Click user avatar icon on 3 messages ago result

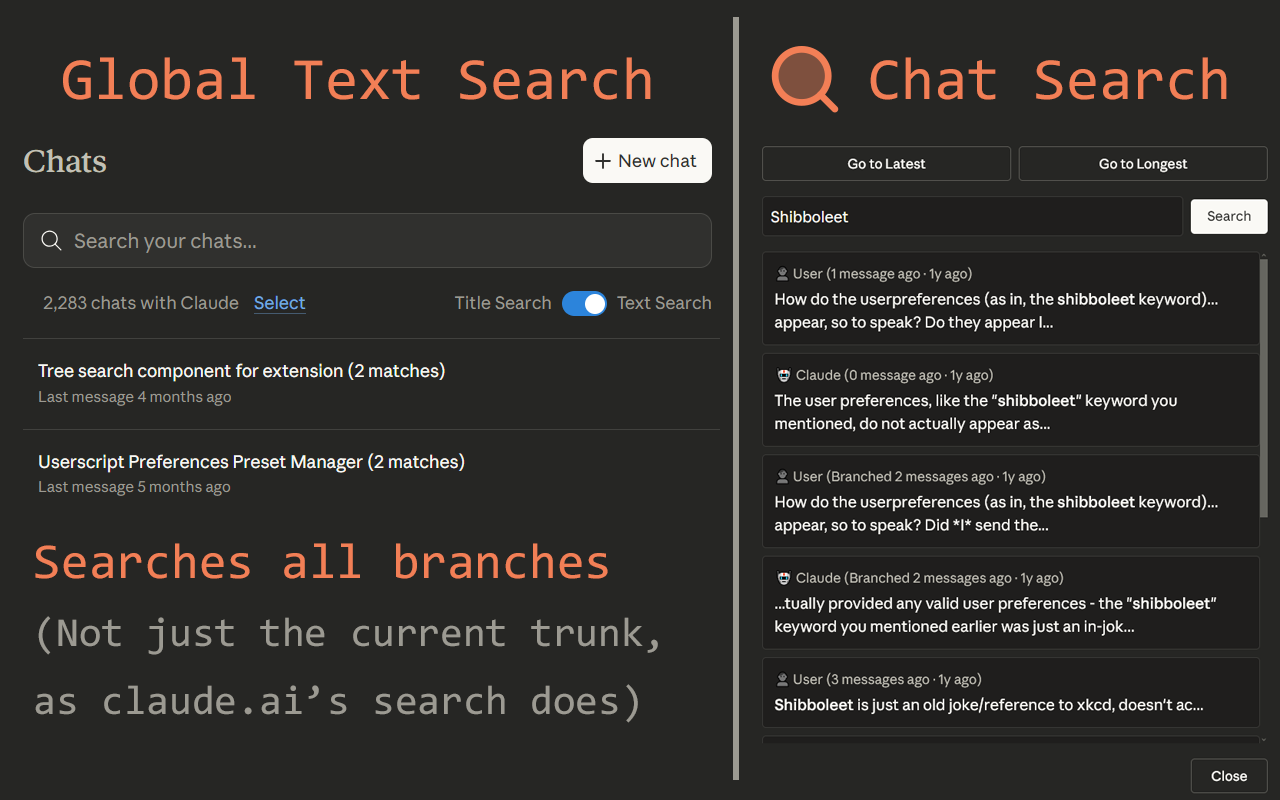pyautogui.click(x=783, y=680)
